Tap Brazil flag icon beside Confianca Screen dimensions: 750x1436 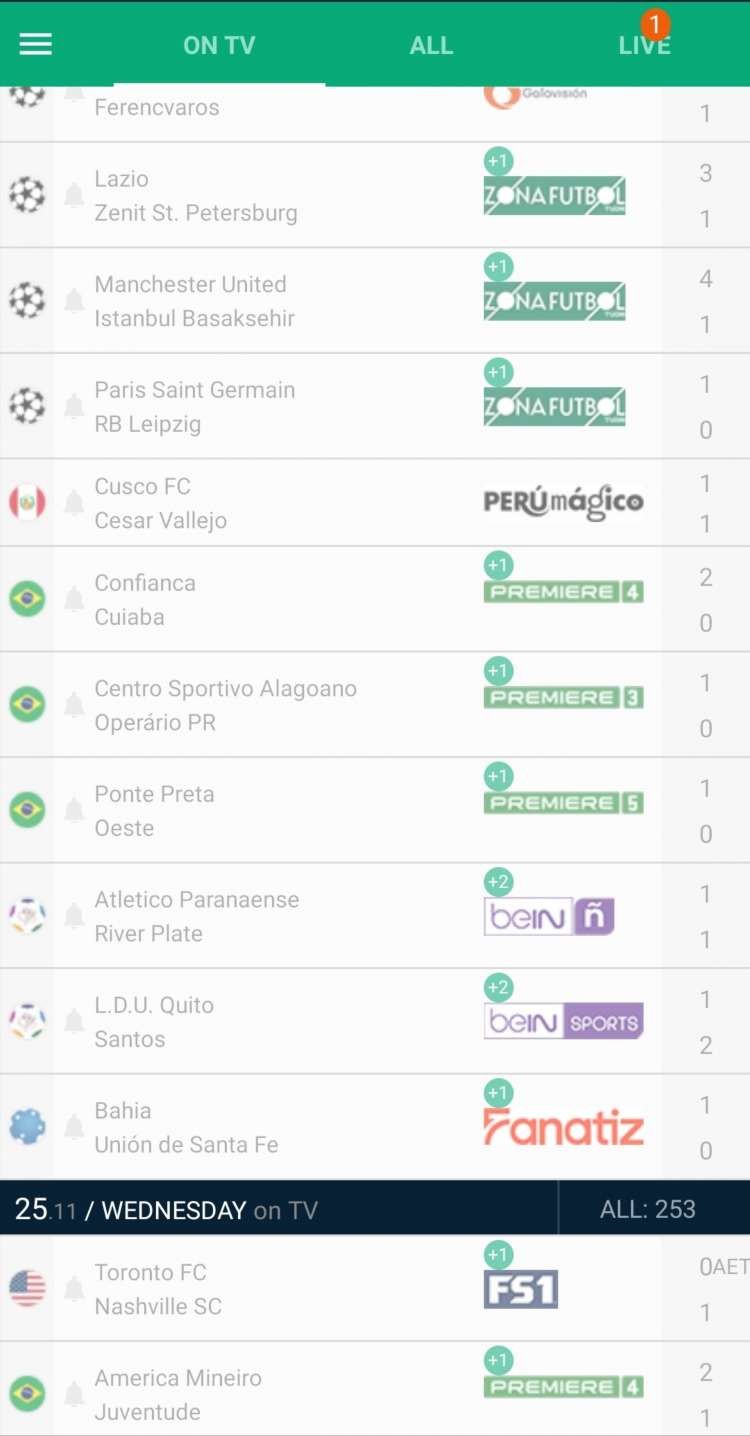[27, 599]
